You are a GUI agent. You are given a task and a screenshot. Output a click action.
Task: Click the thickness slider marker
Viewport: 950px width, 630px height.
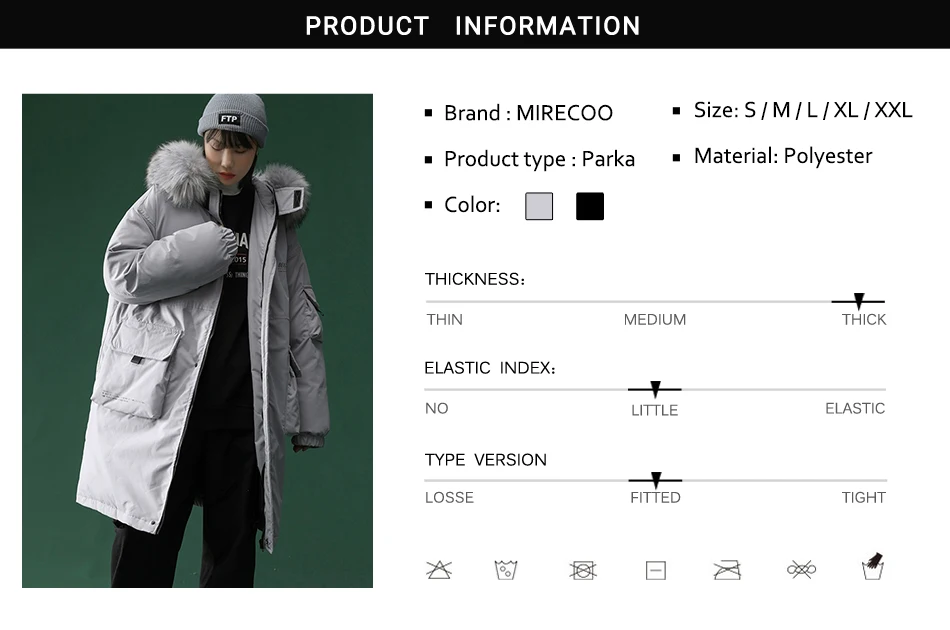pyautogui.click(x=858, y=301)
